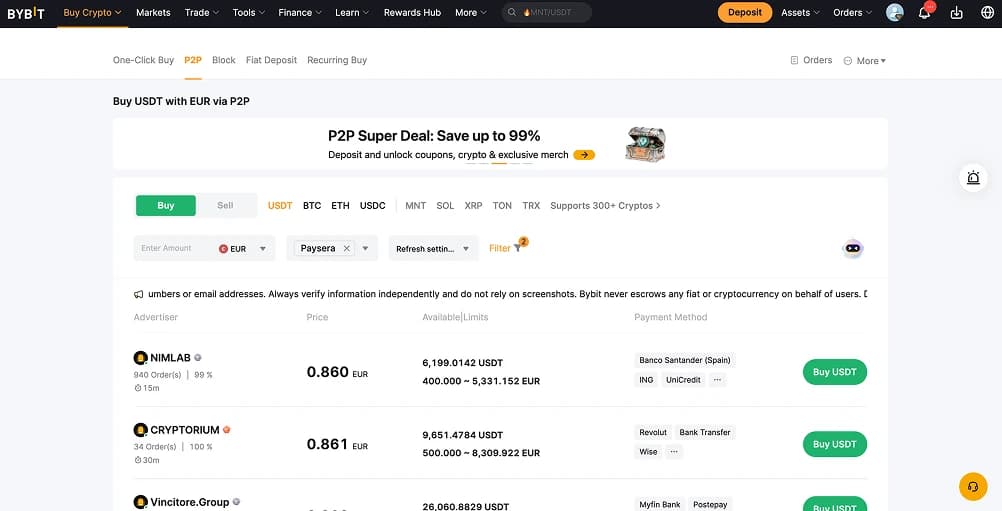Open the header Orders dropdown
1002x511 pixels.
853,13
